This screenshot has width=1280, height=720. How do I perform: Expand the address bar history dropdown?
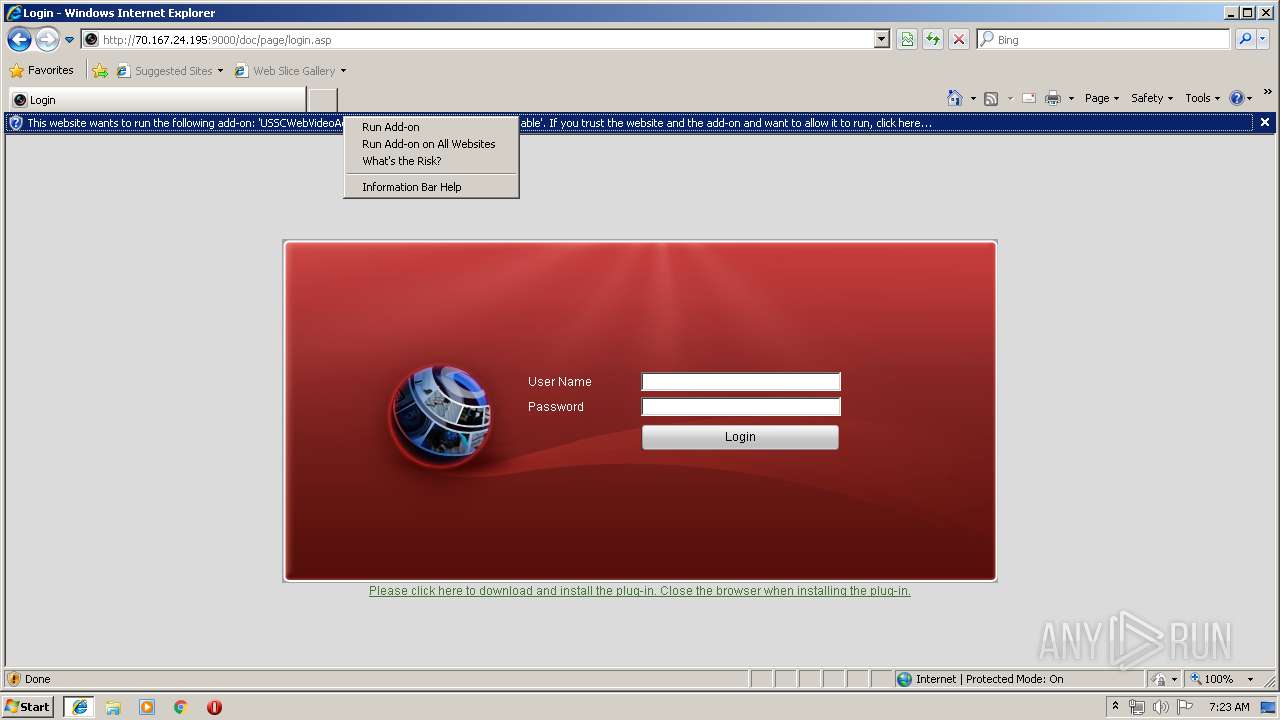[x=882, y=40]
